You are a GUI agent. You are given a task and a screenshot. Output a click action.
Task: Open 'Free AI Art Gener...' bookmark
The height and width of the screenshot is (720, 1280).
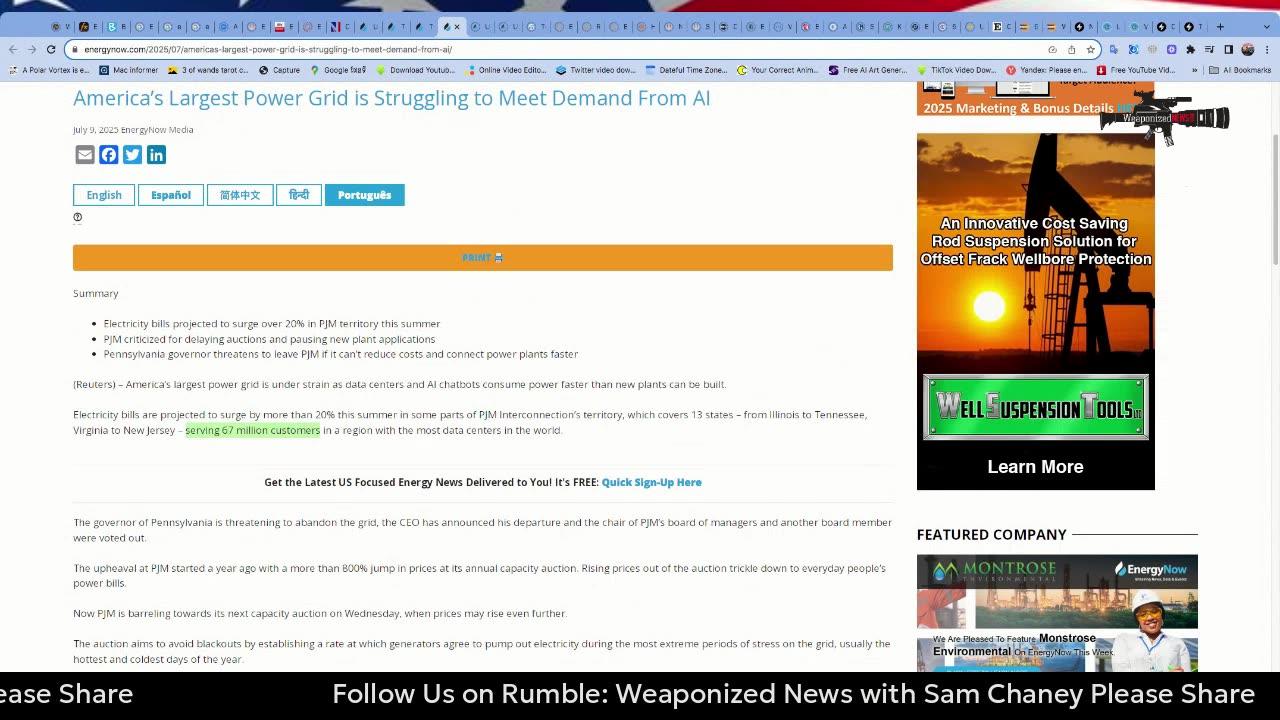point(868,70)
